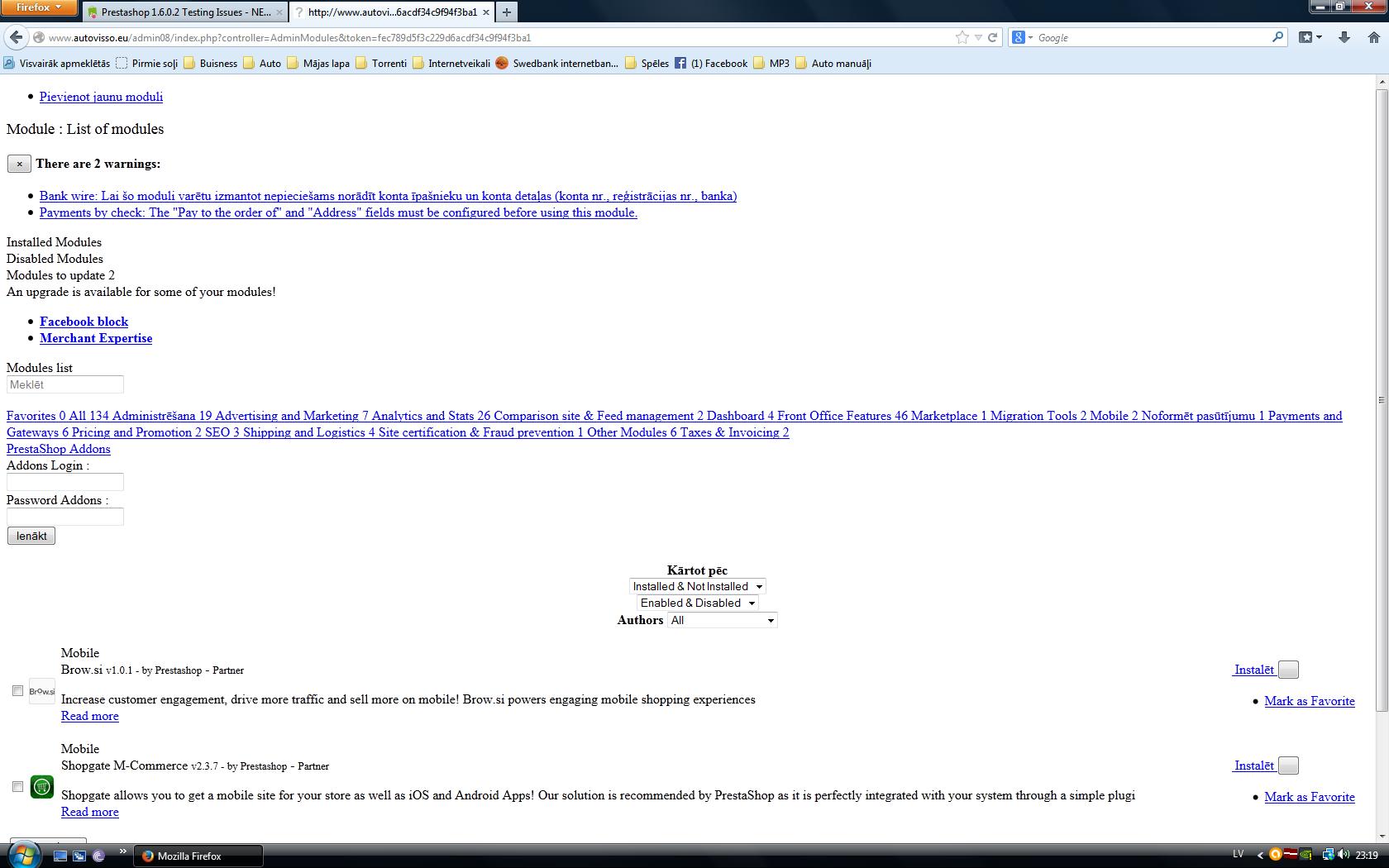1389x868 pixels.
Task: Expand the quick launch overflow chevron
Action: pos(123,851)
